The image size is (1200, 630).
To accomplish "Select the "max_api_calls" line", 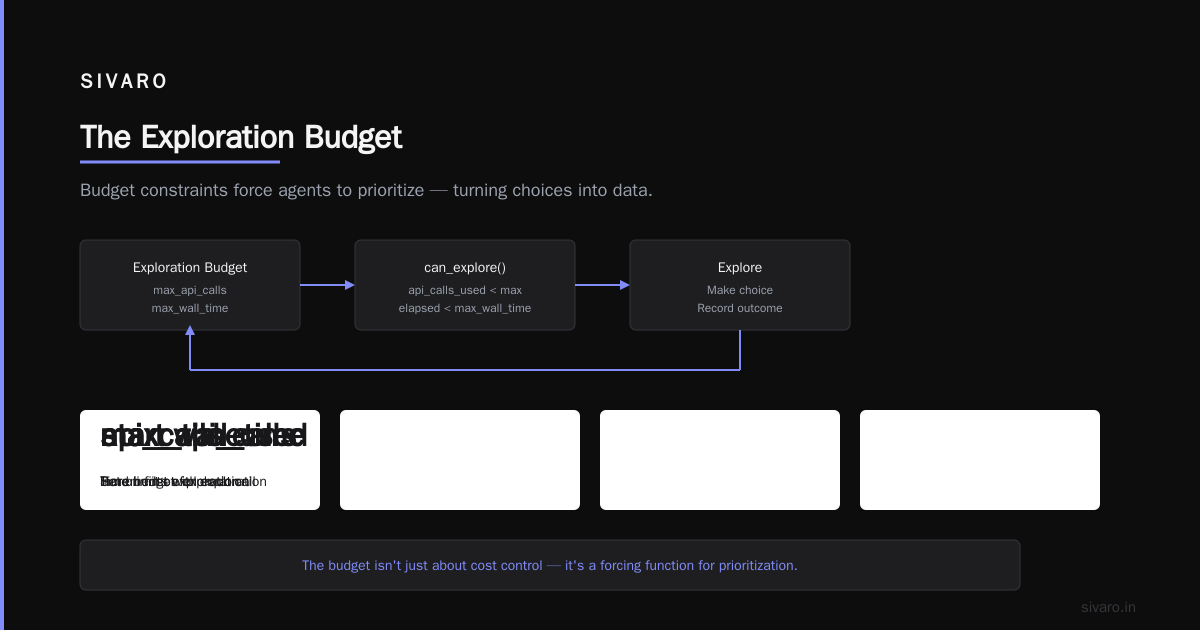I will tap(190, 290).
